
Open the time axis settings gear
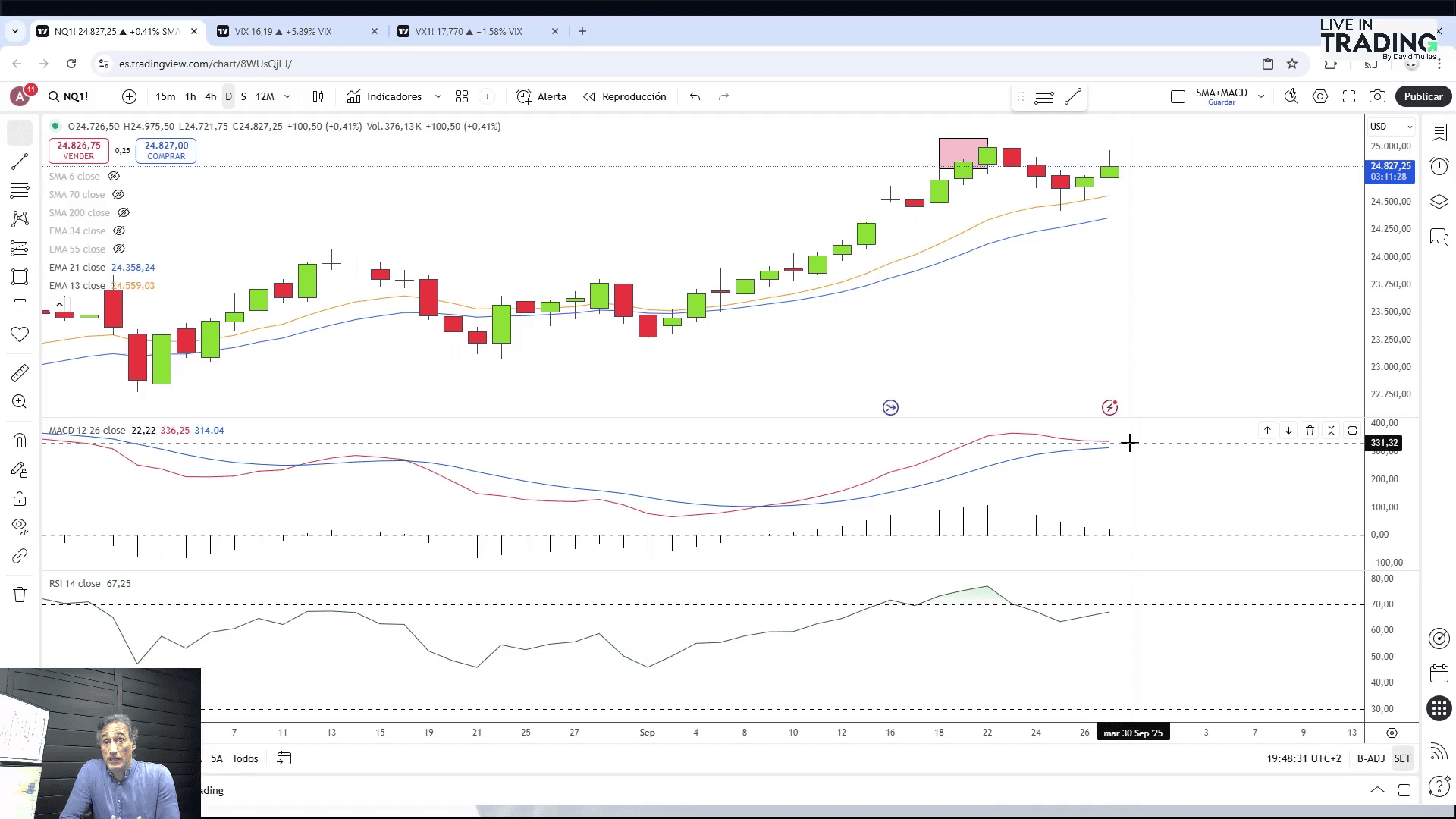[x=1392, y=733]
